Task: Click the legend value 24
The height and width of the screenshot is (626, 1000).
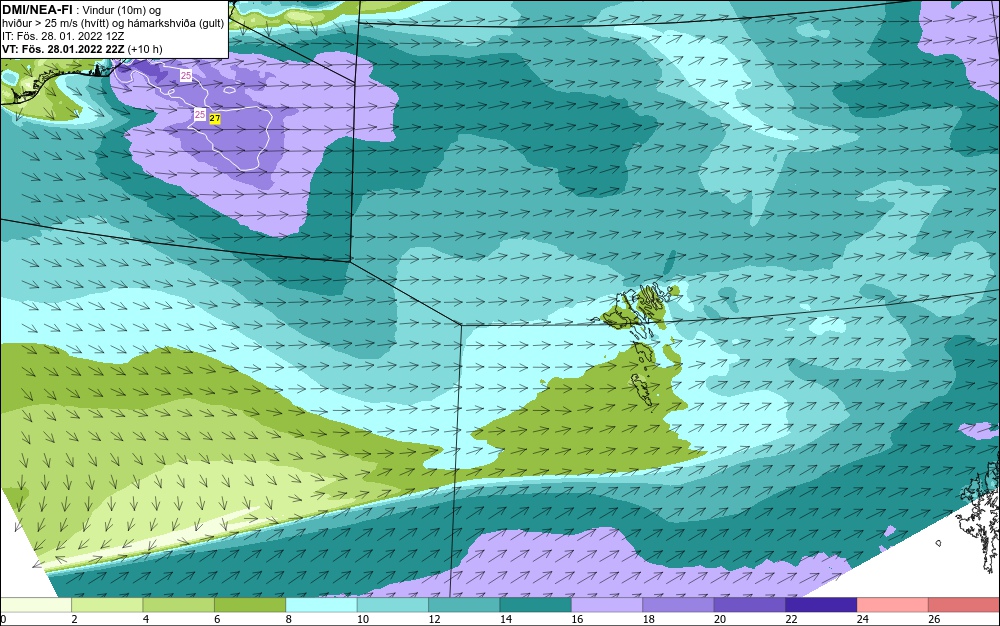Action: [863, 619]
